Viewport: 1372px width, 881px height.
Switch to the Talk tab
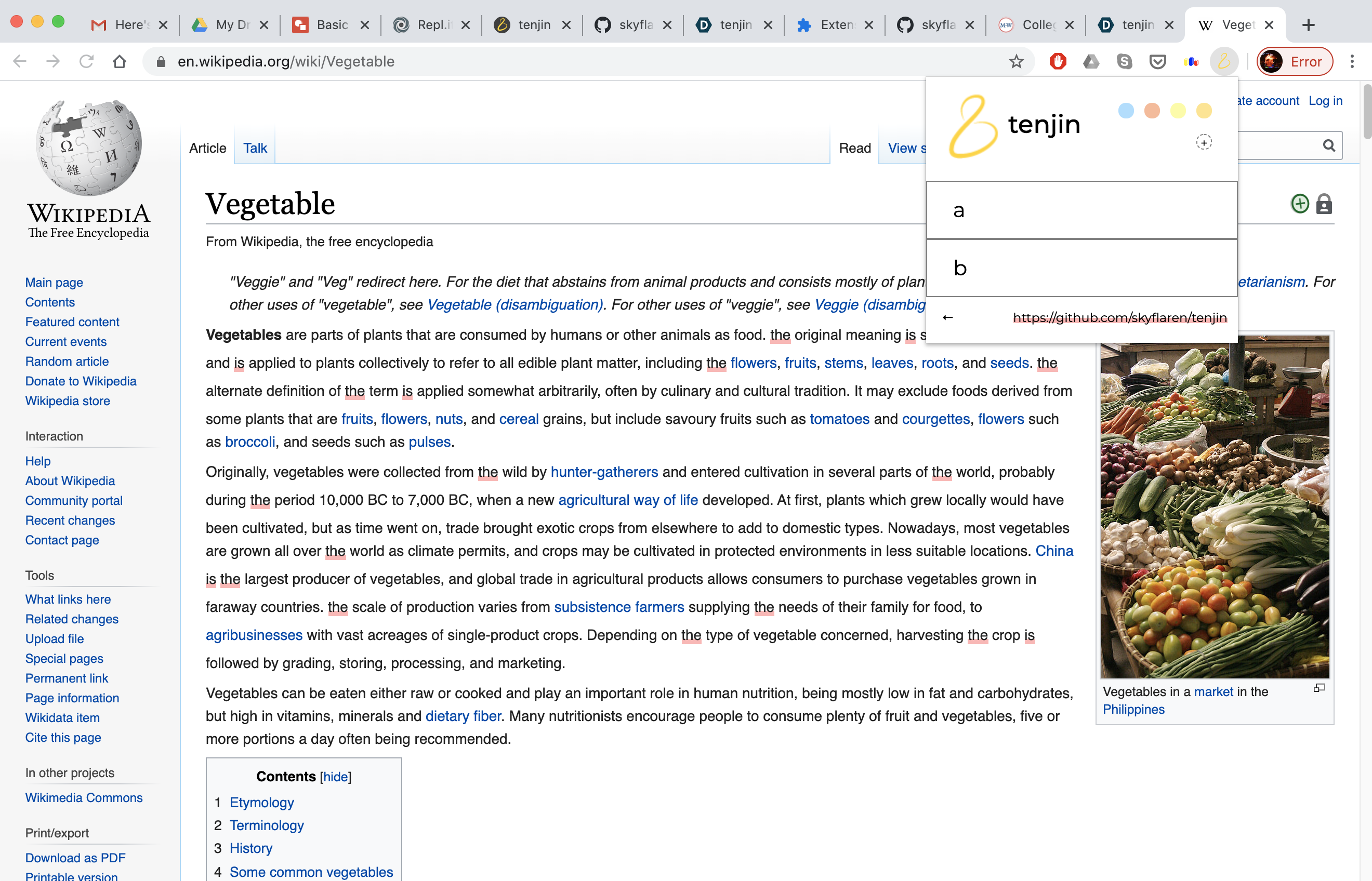coord(255,148)
